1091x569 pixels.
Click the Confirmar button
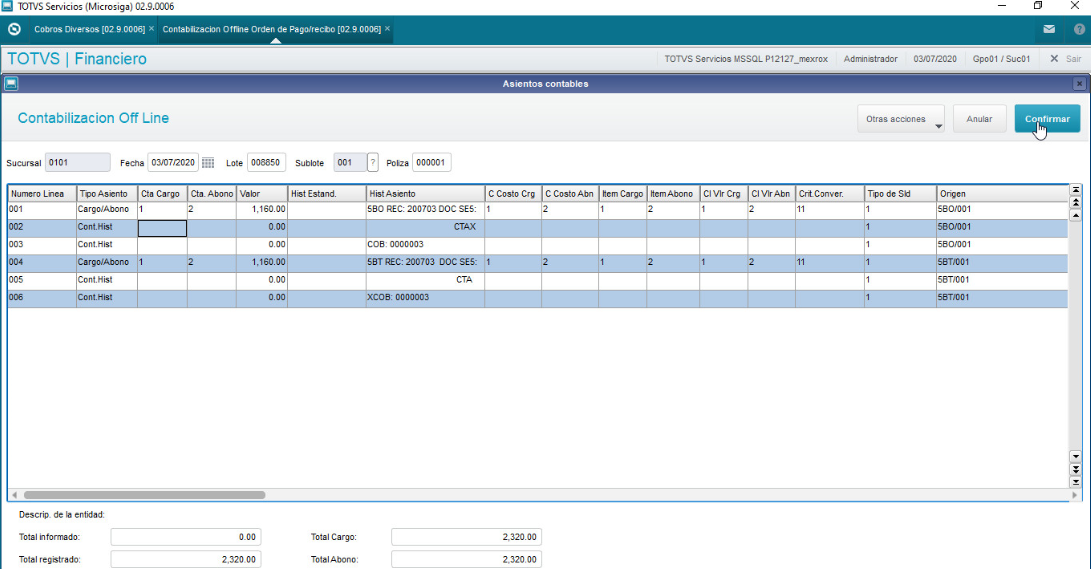click(1047, 119)
